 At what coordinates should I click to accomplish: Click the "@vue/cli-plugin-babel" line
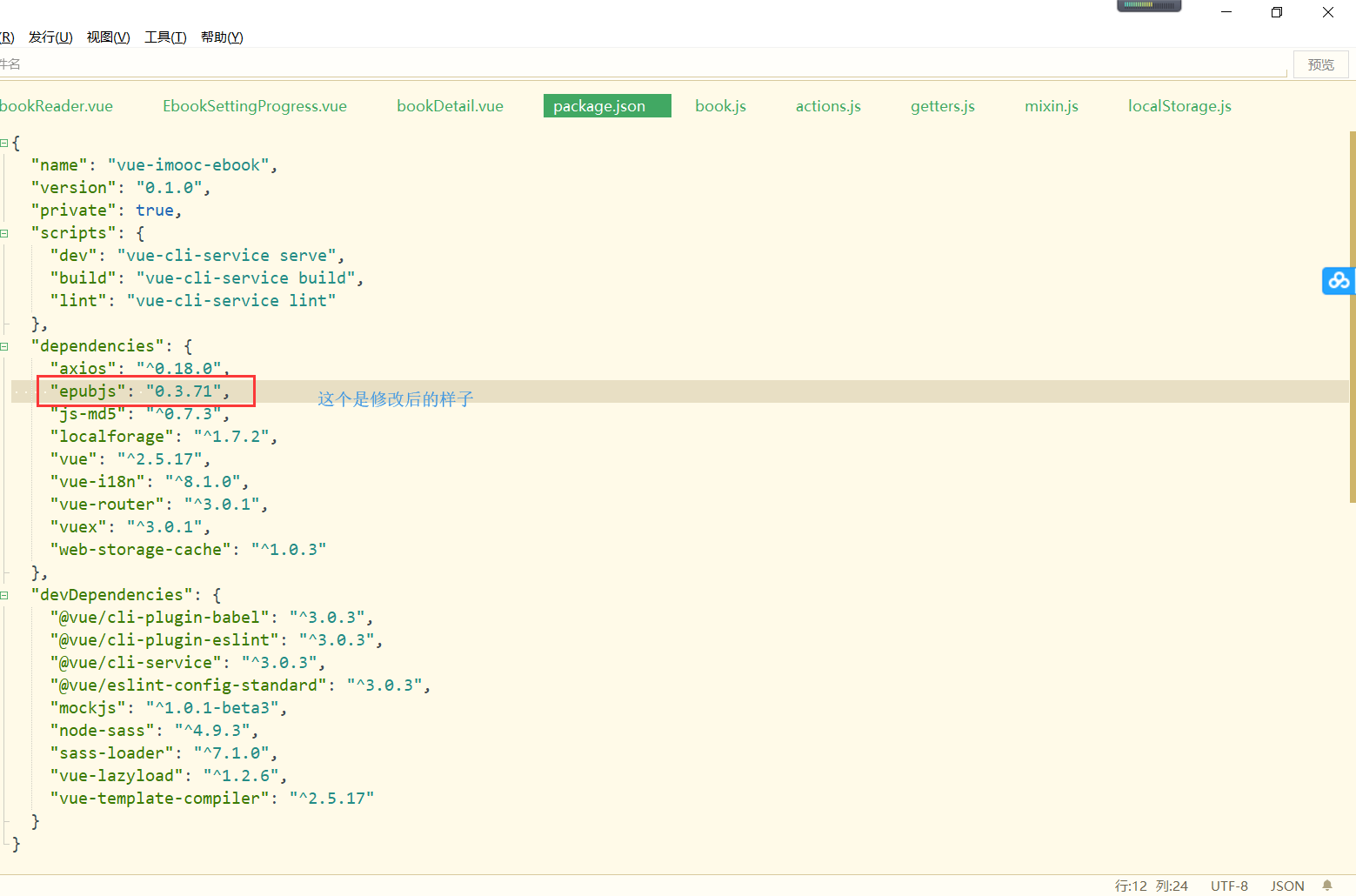coord(212,618)
